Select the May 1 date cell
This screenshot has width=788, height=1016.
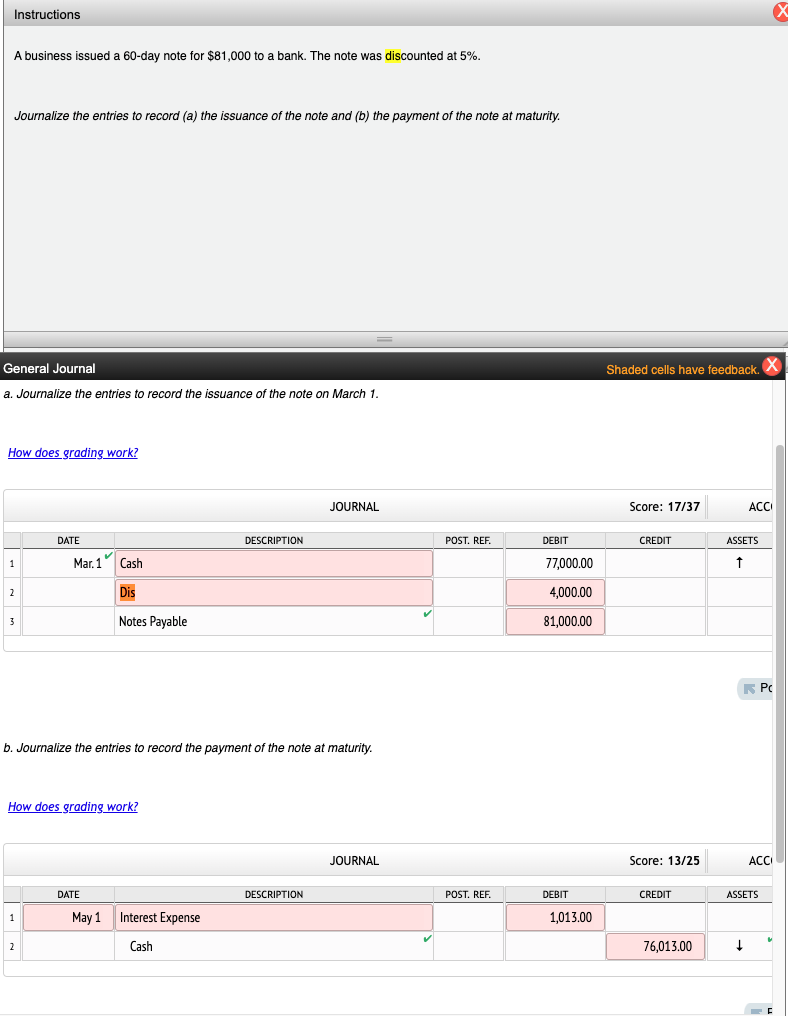coord(68,918)
